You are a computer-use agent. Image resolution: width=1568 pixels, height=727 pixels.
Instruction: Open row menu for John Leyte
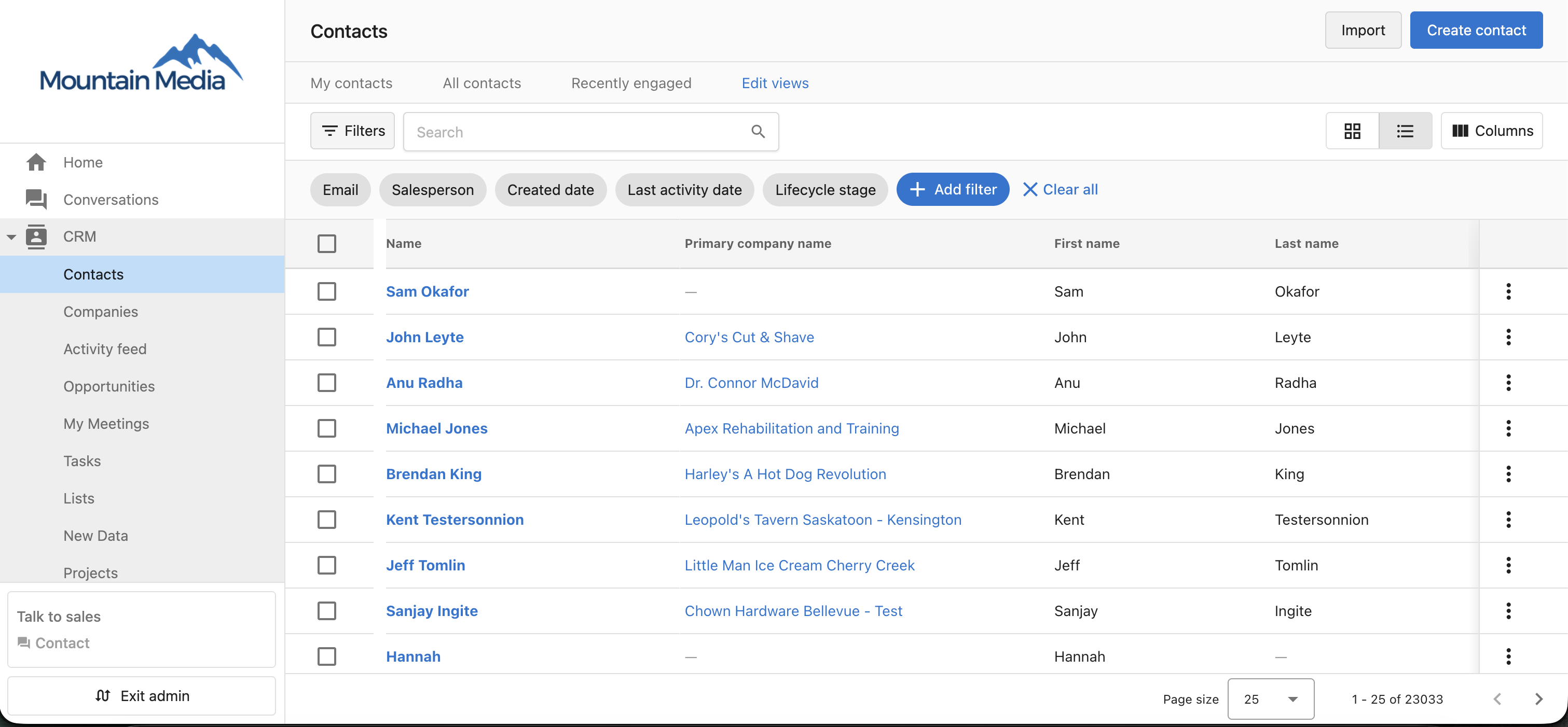coord(1508,337)
